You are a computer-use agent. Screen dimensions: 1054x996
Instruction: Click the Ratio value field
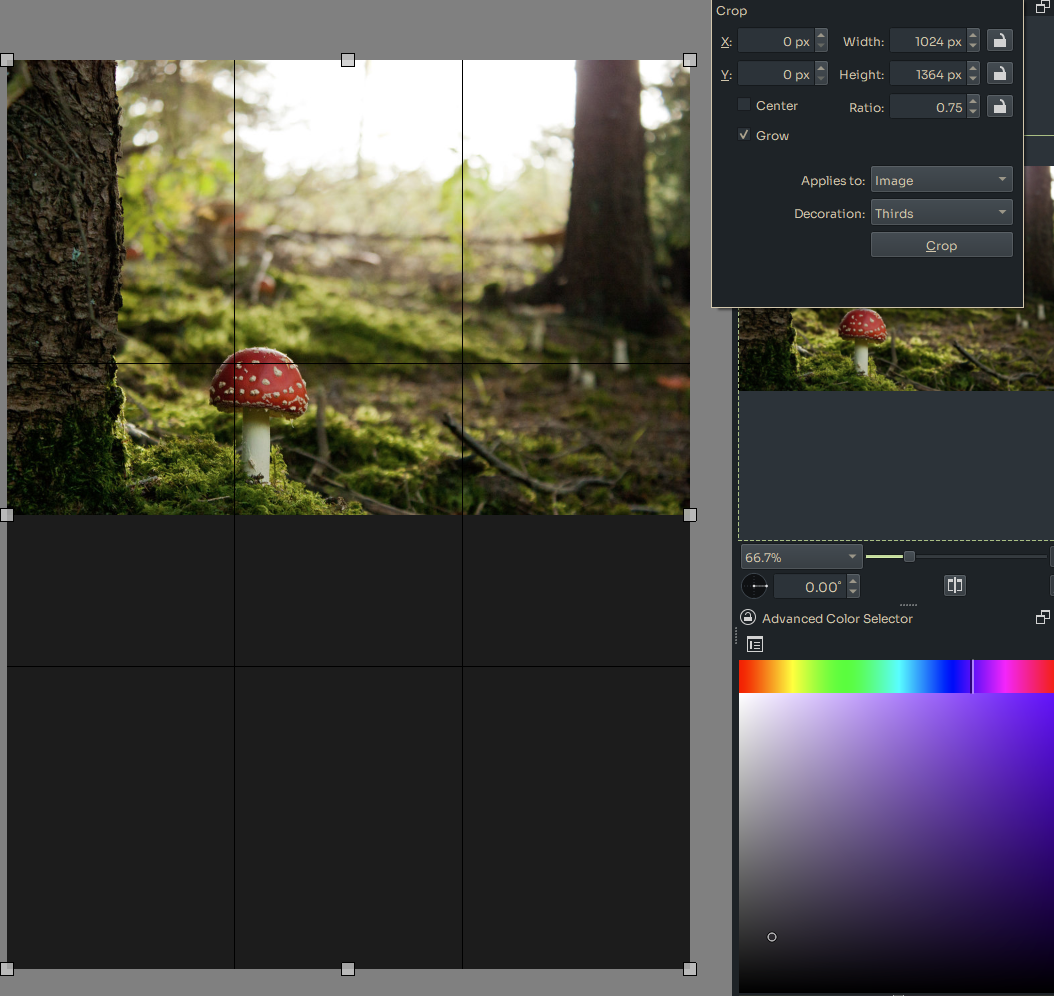point(928,107)
